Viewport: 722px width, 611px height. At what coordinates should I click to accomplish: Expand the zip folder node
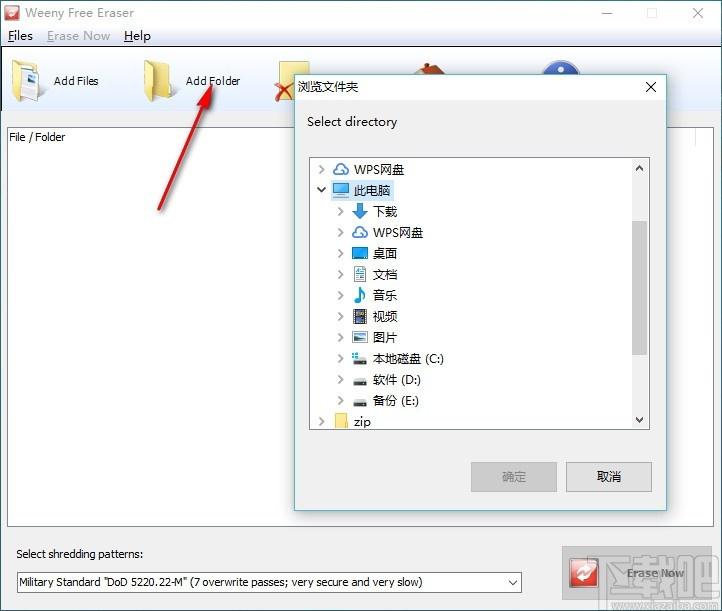pyautogui.click(x=321, y=421)
